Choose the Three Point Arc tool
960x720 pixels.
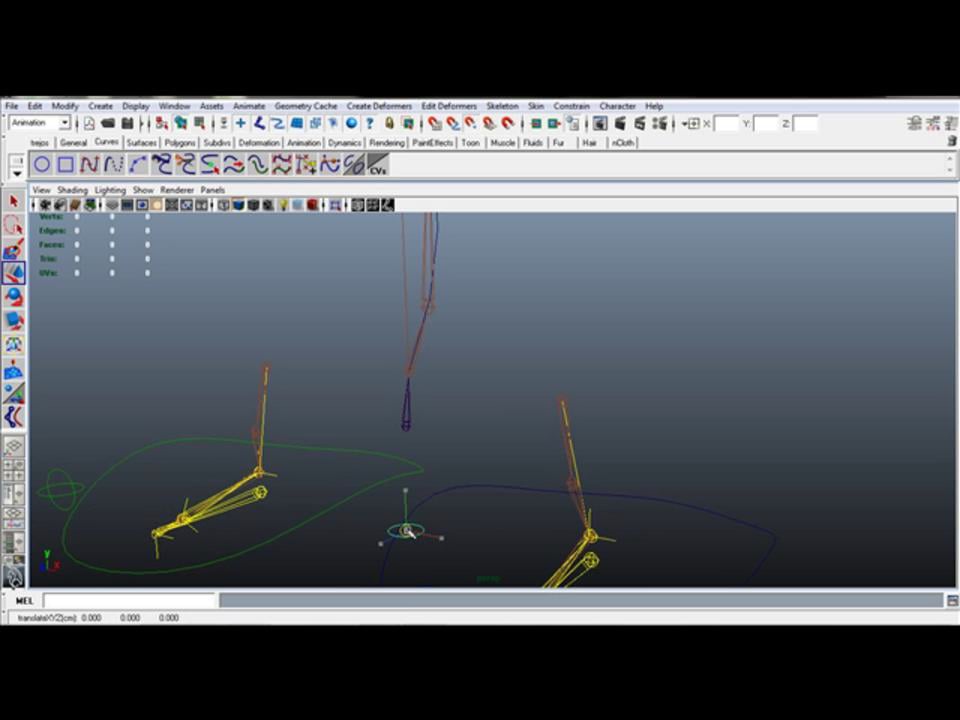137,165
